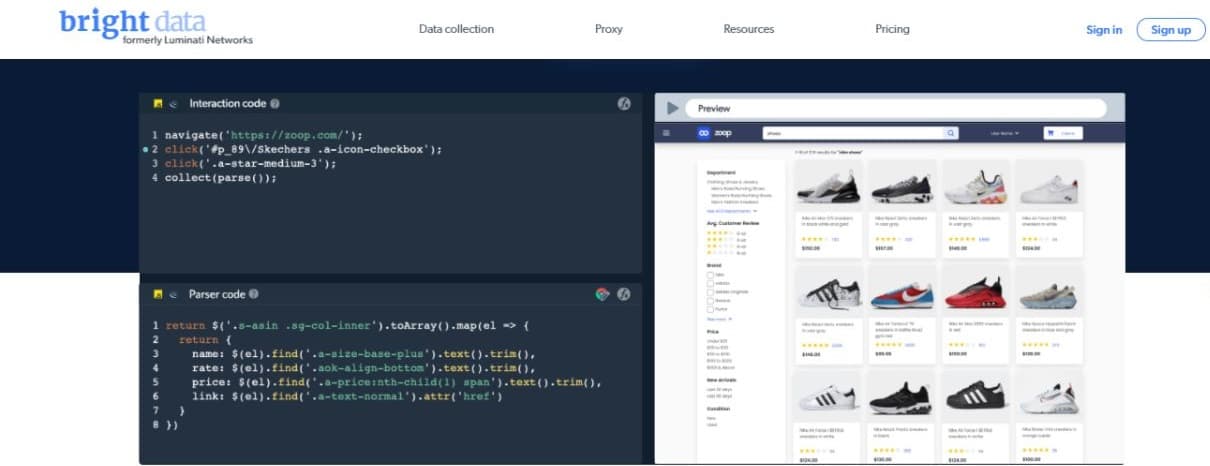
Task: Open the Proxy menu
Action: [x=608, y=29]
